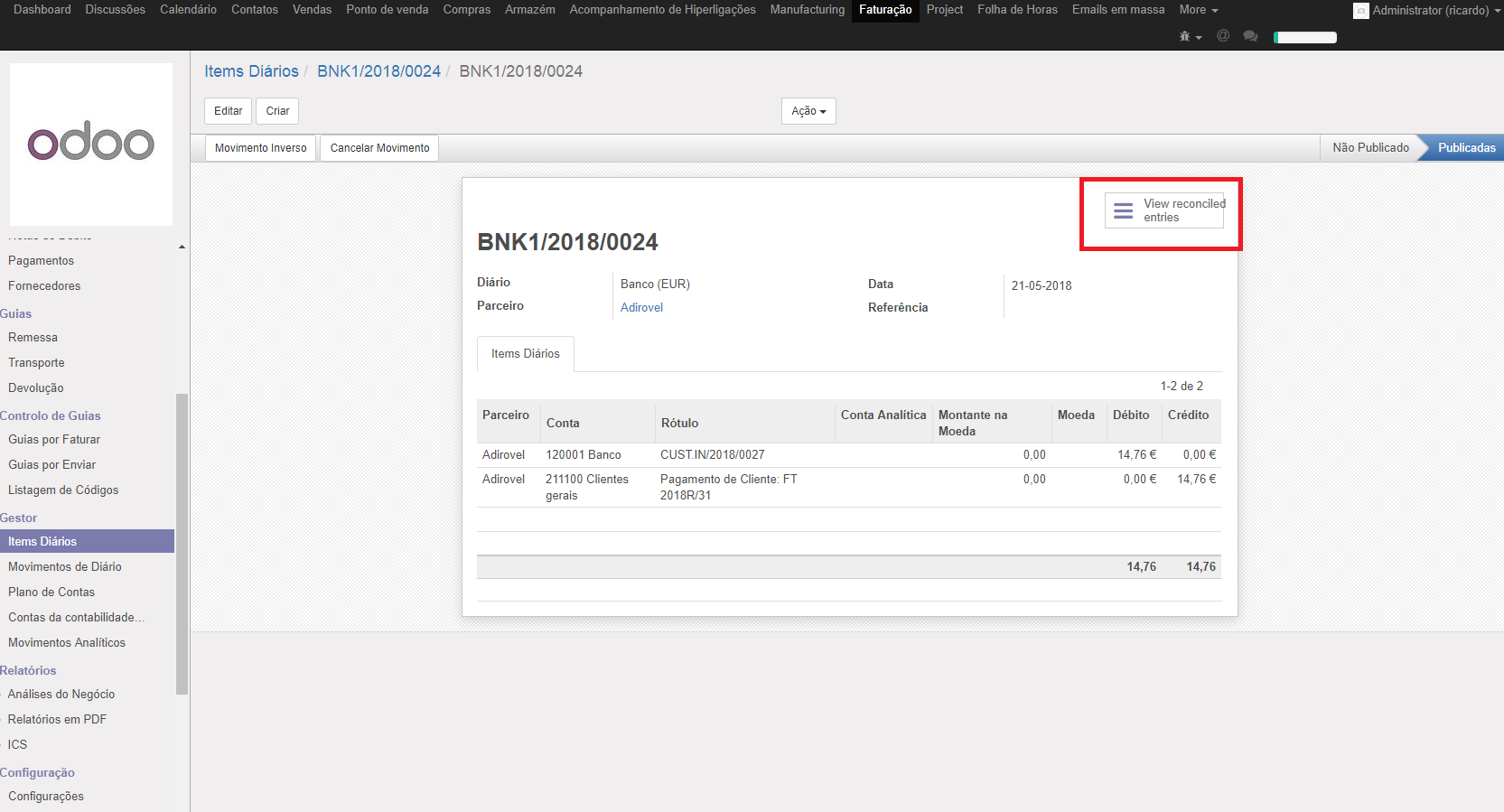Switch to the Items Diários tab
This screenshot has width=1504, height=812.
click(x=526, y=354)
